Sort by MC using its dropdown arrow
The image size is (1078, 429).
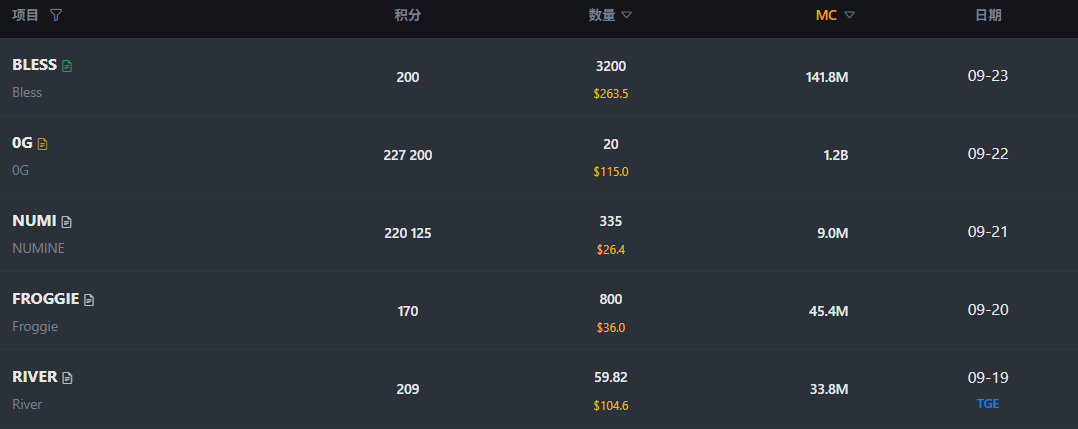click(x=849, y=15)
